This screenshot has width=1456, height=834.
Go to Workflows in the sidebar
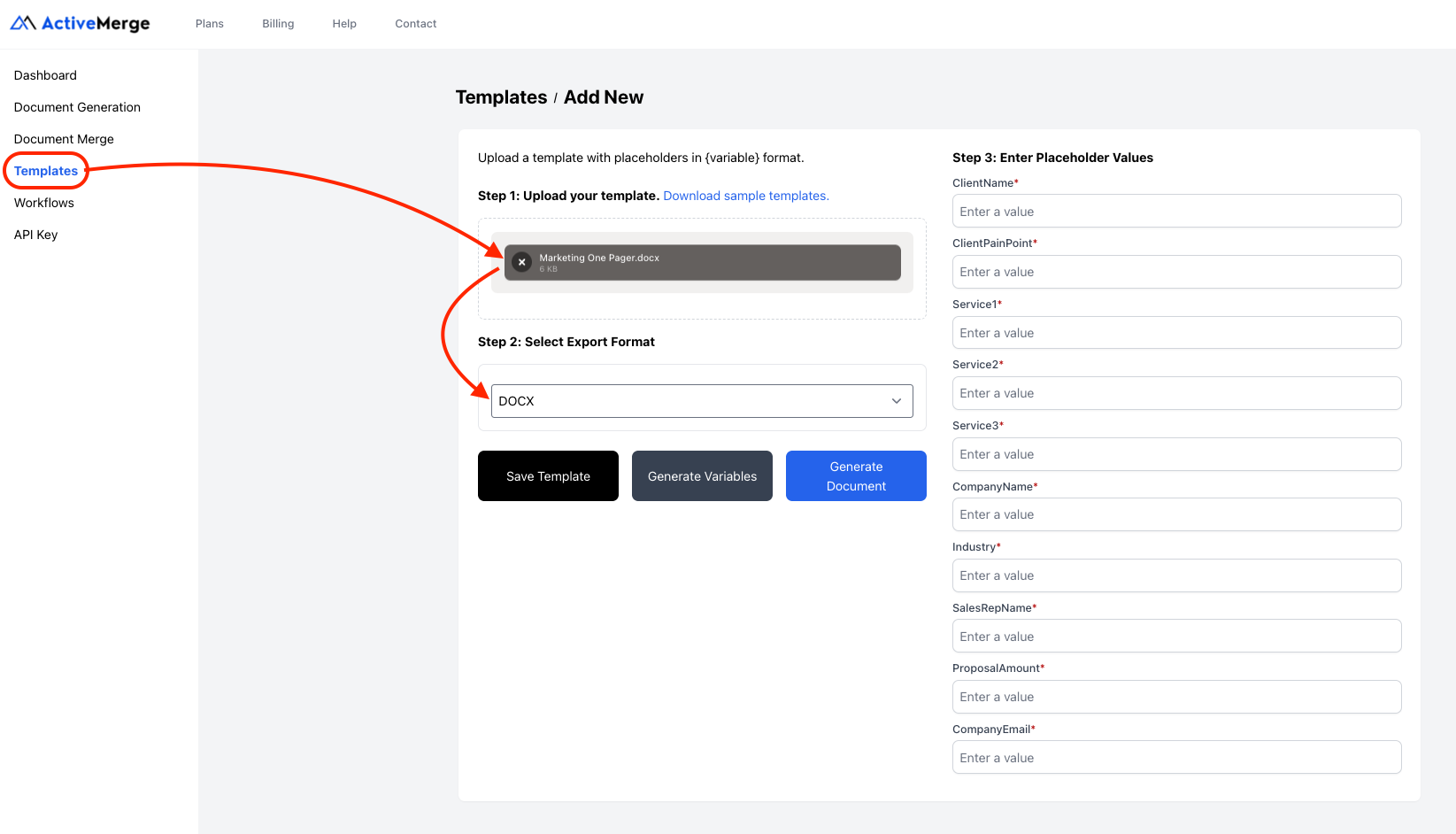43,203
